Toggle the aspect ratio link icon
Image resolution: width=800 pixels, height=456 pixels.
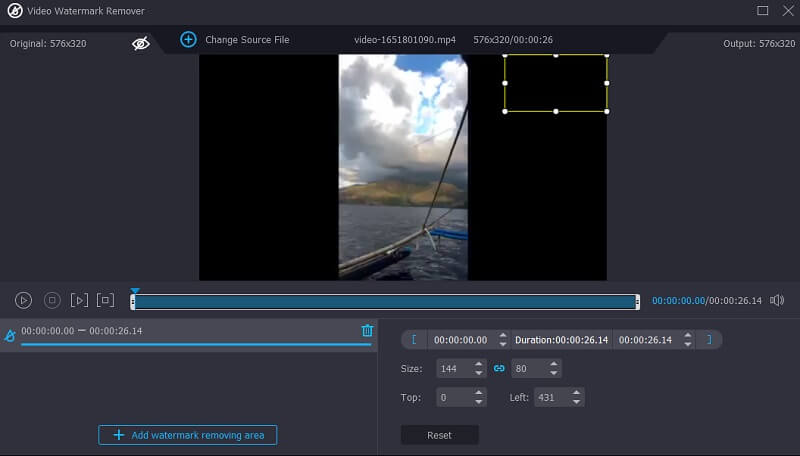click(499, 369)
